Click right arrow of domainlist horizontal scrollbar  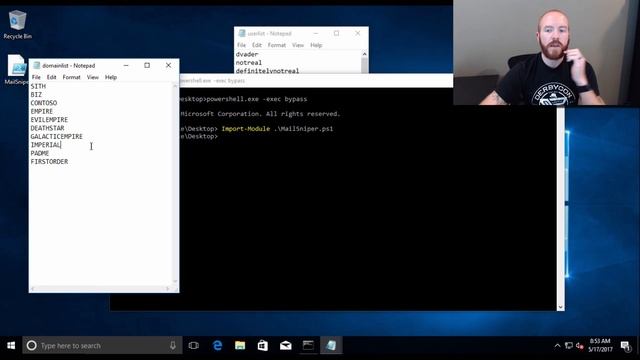(x=168, y=289)
